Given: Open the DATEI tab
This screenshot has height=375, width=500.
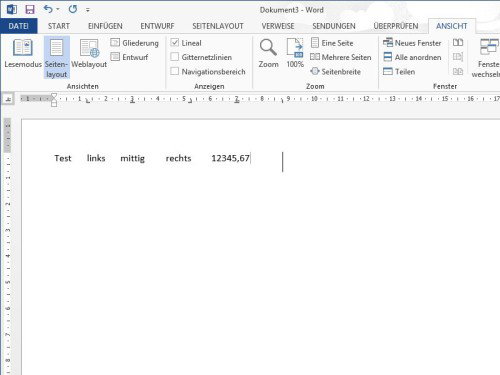Looking at the screenshot, I should 19,26.
